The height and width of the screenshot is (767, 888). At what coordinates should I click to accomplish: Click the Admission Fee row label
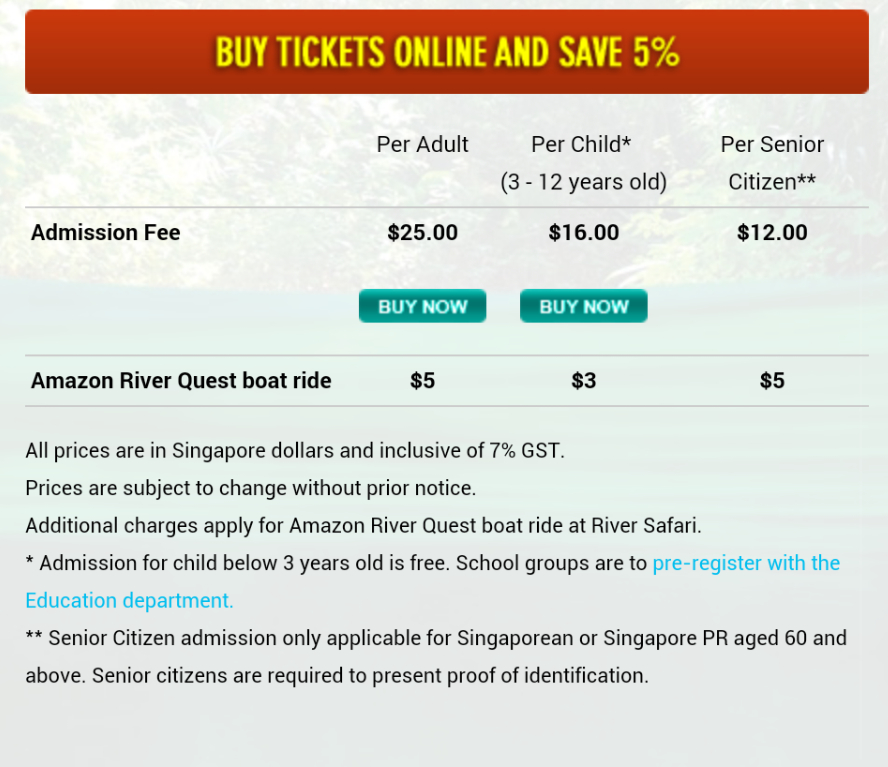click(x=106, y=233)
